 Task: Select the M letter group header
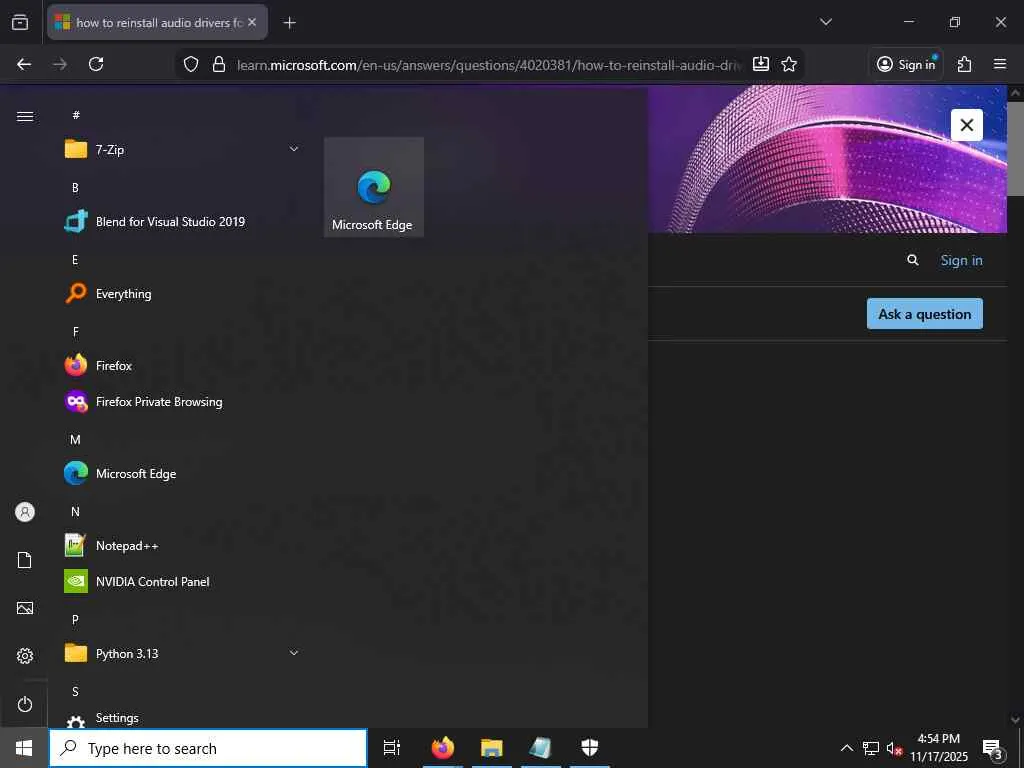(x=75, y=440)
